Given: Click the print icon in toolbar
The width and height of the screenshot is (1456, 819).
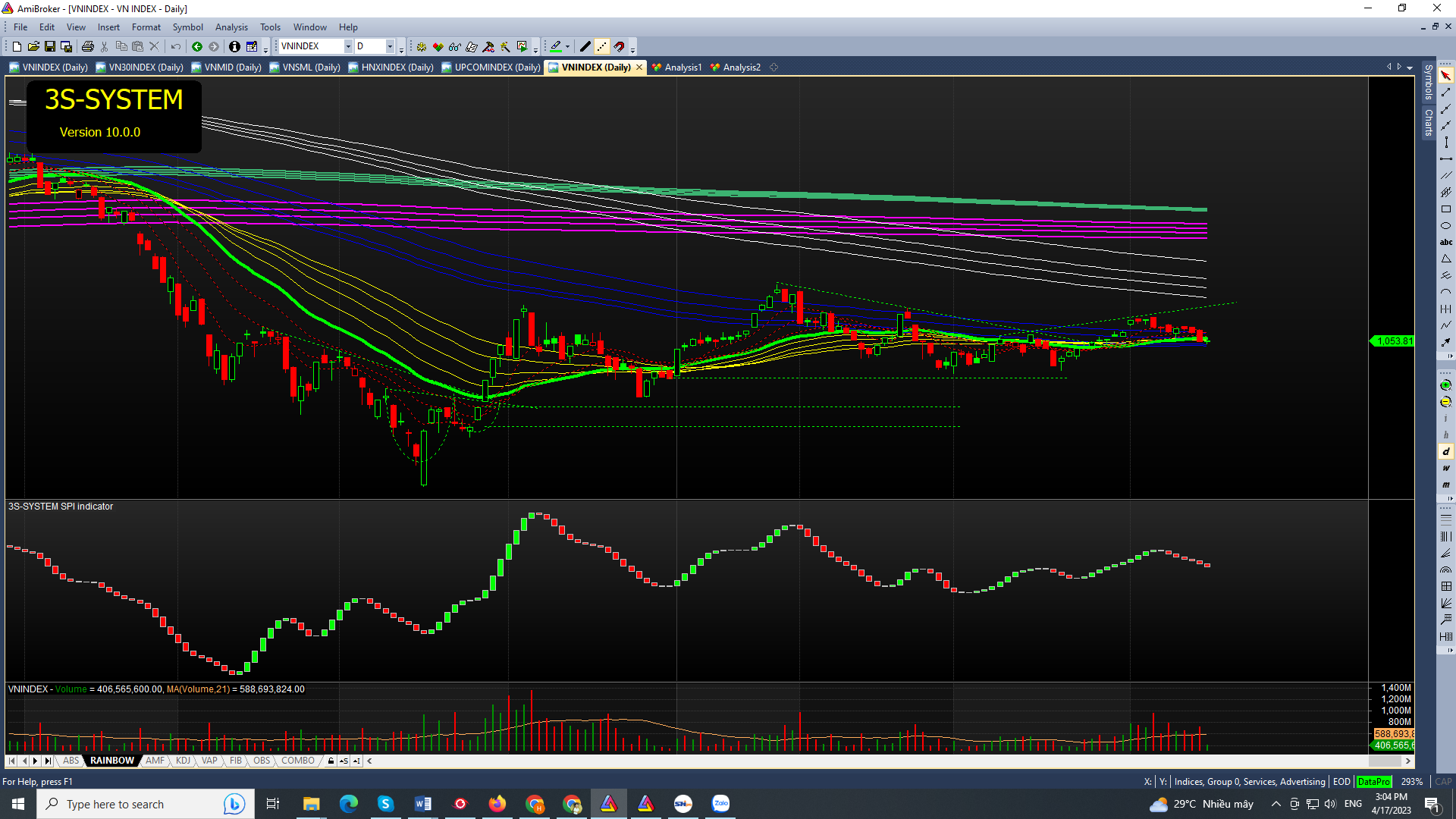Looking at the screenshot, I should pyautogui.click(x=88, y=47).
